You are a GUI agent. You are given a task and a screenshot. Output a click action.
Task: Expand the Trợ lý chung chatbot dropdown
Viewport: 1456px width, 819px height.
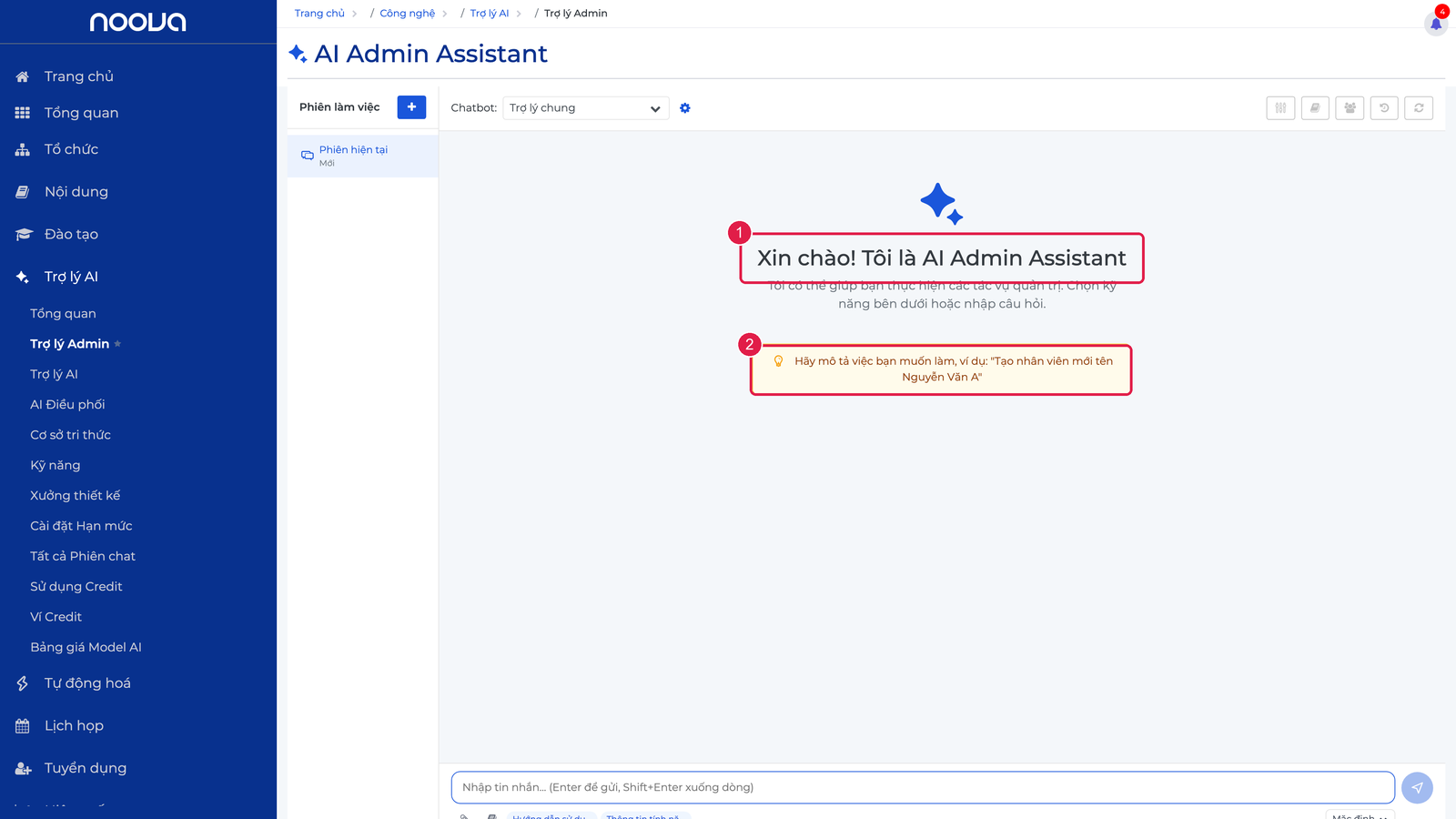586,108
